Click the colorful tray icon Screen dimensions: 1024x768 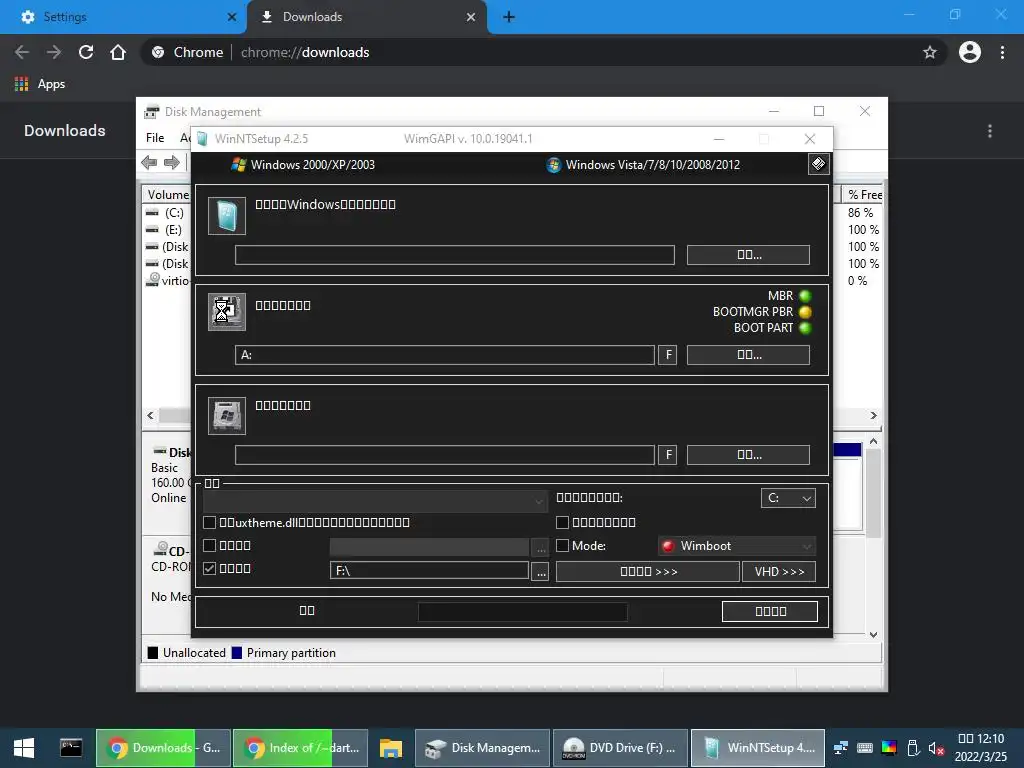tap(889, 748)
